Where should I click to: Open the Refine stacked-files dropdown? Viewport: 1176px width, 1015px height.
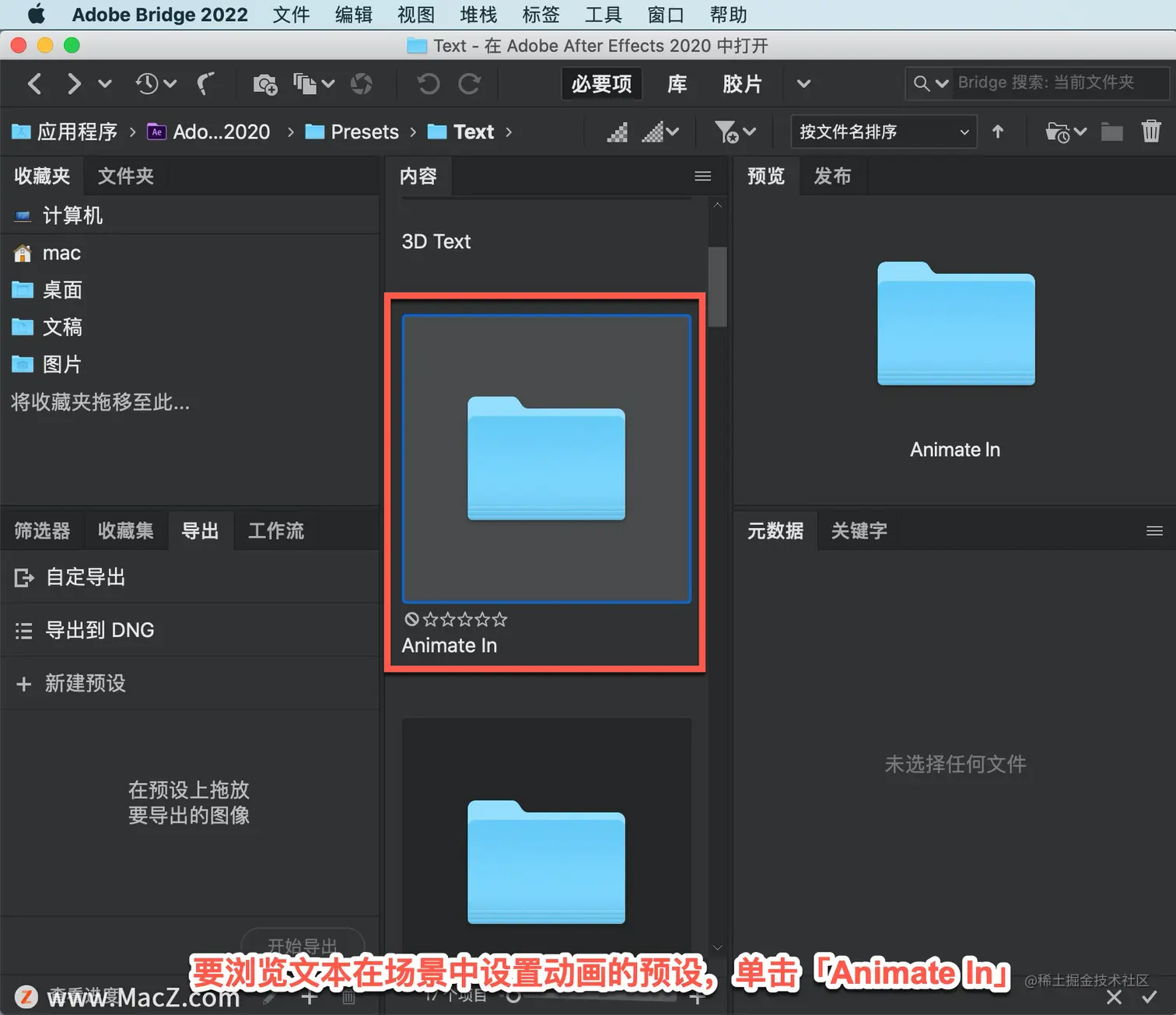point(313,83)
